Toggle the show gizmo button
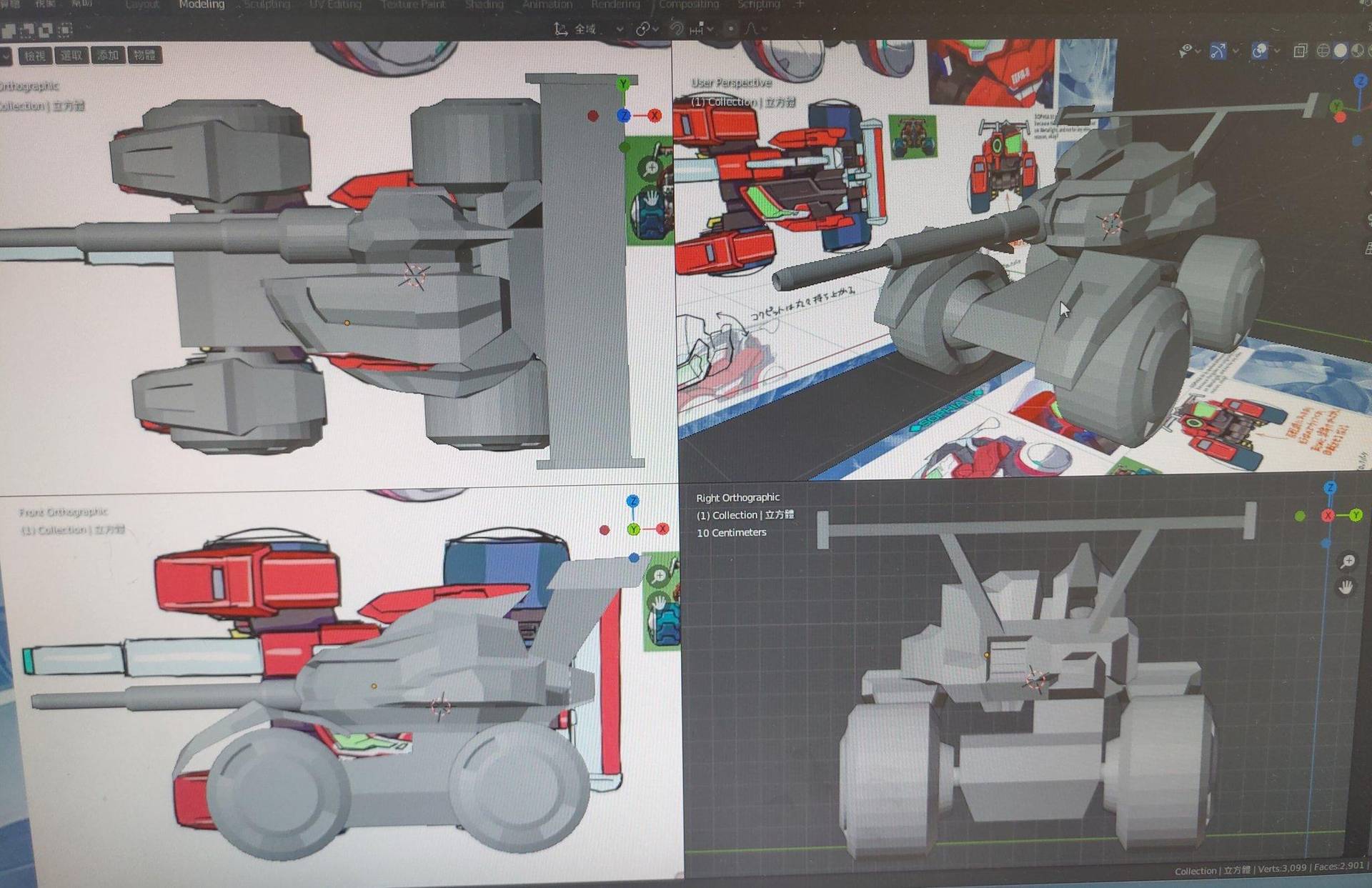Image resolution: width=1372 pixels, height=888 pixels. (1218, 51)
